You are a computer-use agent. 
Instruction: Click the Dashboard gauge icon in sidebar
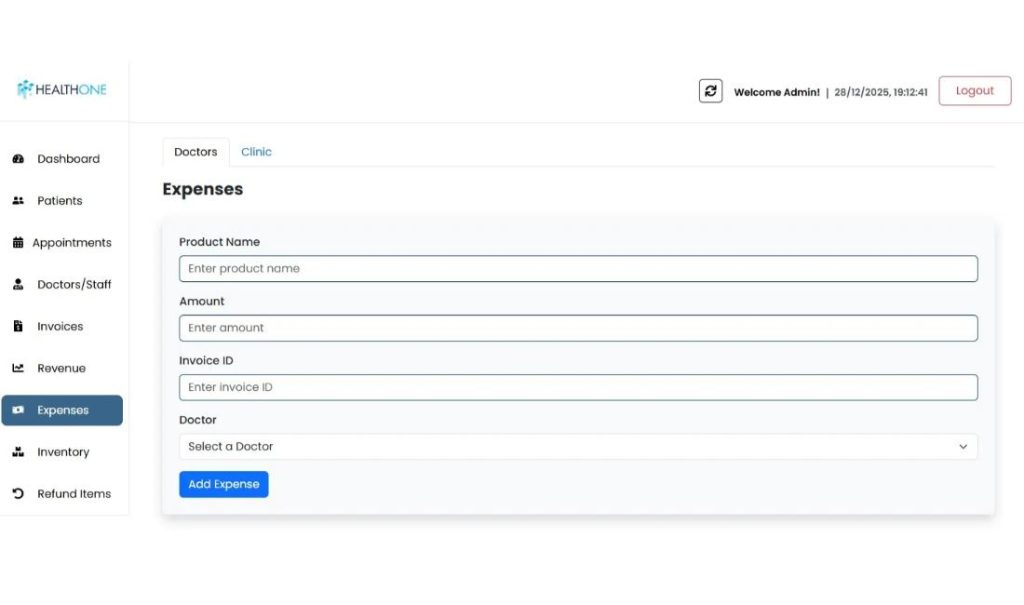[x=18, y=159]
